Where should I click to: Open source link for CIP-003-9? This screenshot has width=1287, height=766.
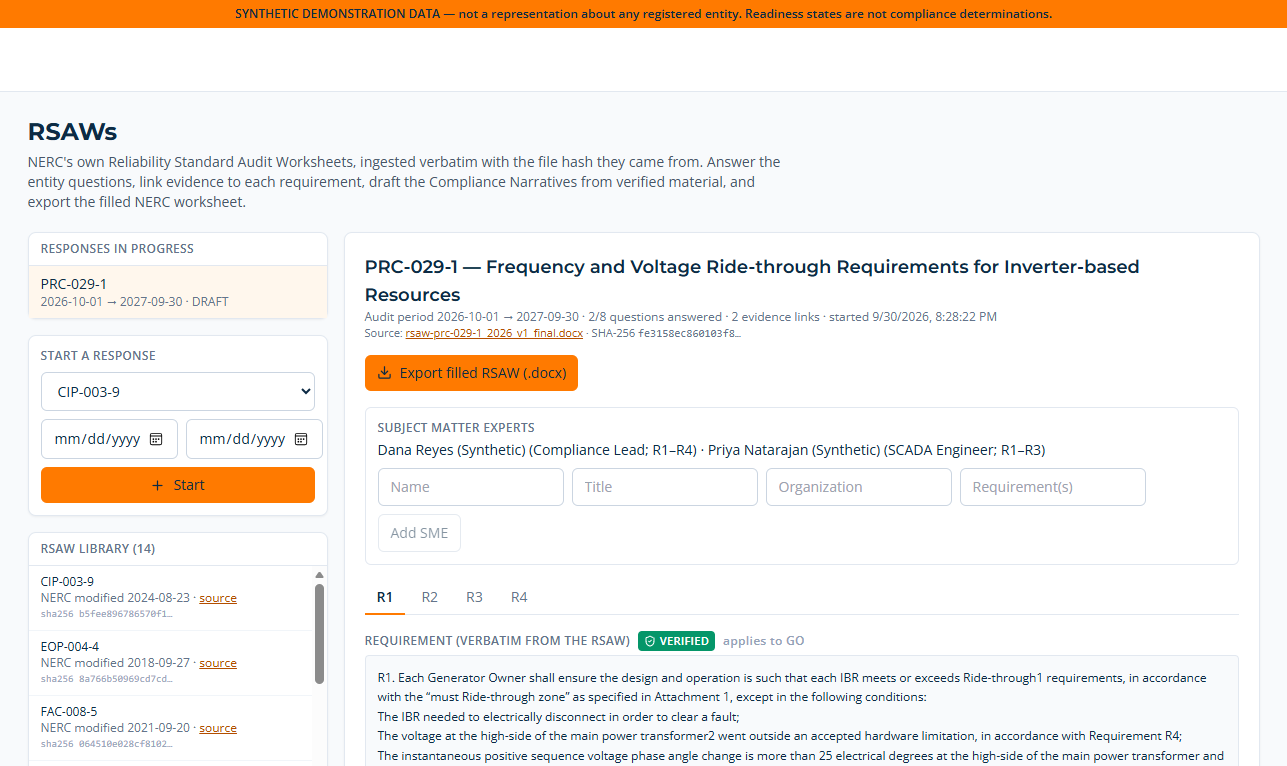[x=218, y=598]
